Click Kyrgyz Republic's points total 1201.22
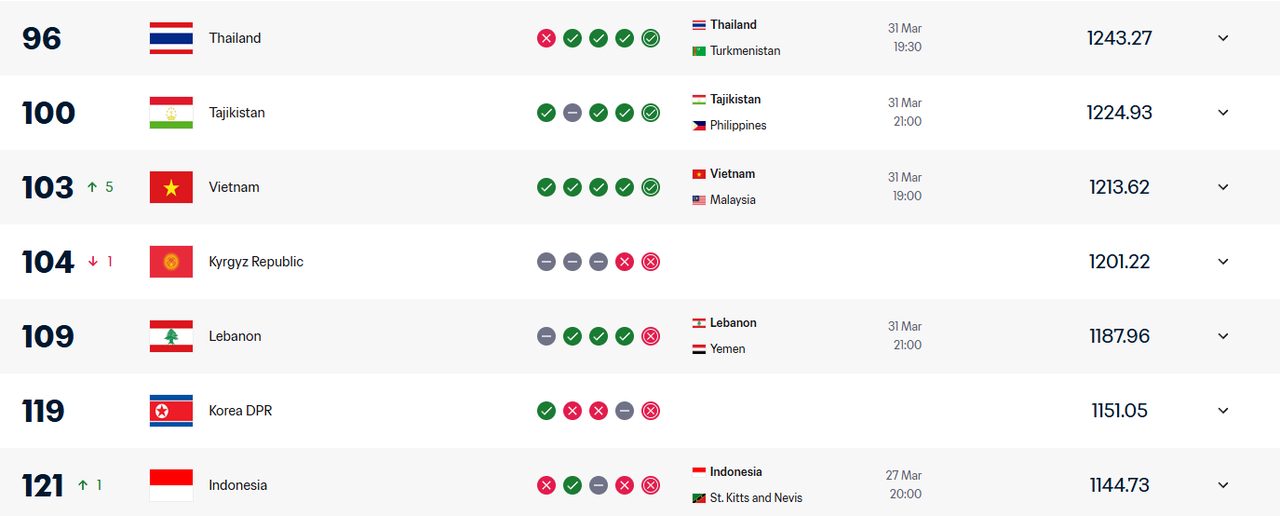Screen dimensions: 1280x516 (1119, 262)
